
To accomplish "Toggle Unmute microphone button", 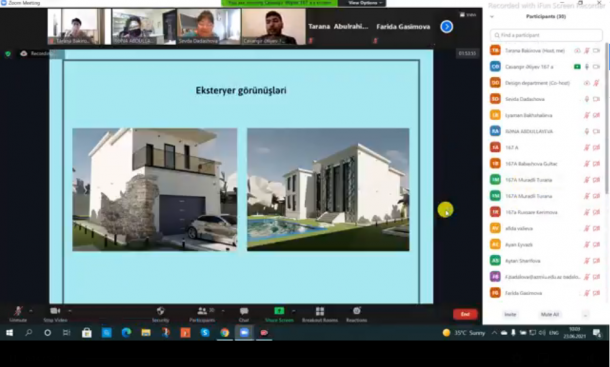I will click(x=18, y=311).
